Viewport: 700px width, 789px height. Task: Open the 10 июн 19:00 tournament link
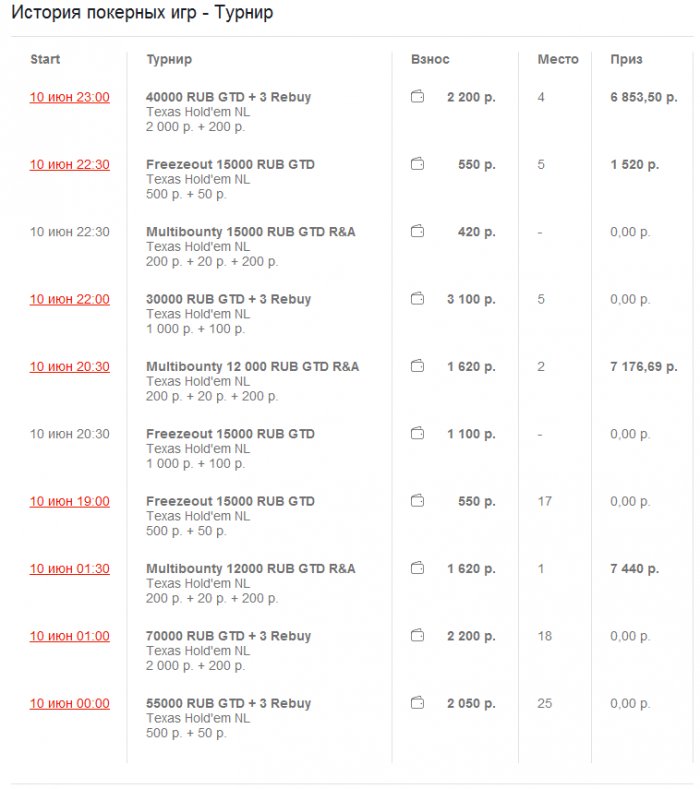[x=70, y=502]
